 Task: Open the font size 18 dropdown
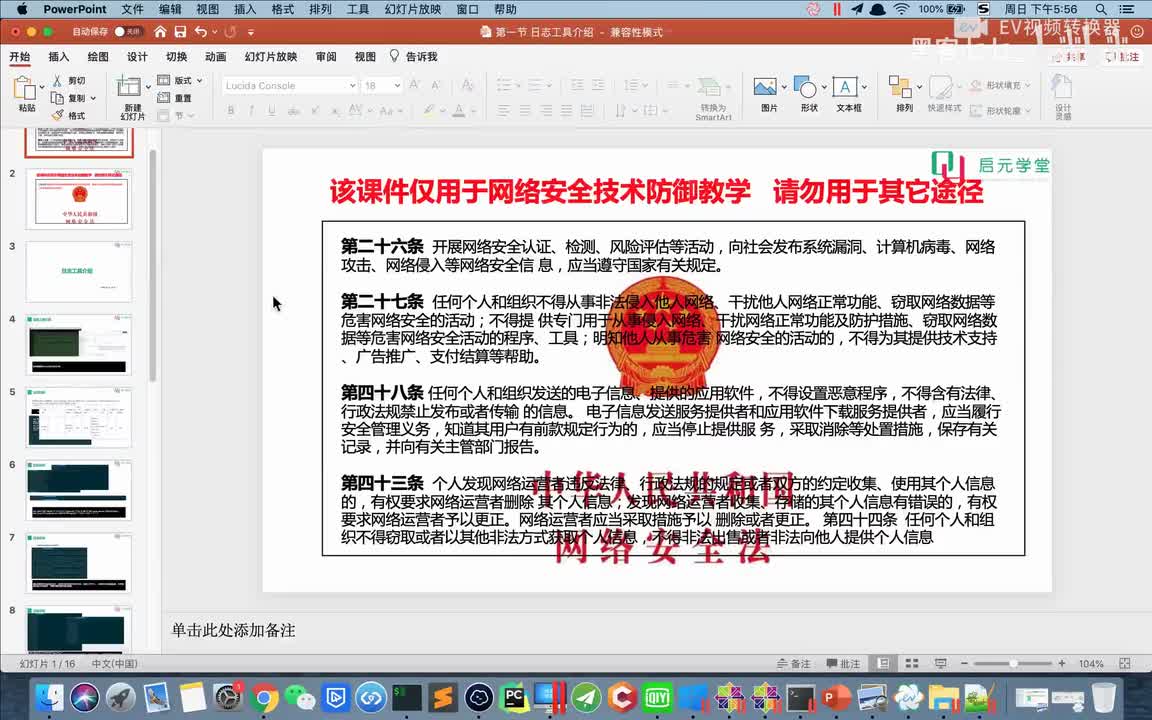click(397, 86)
